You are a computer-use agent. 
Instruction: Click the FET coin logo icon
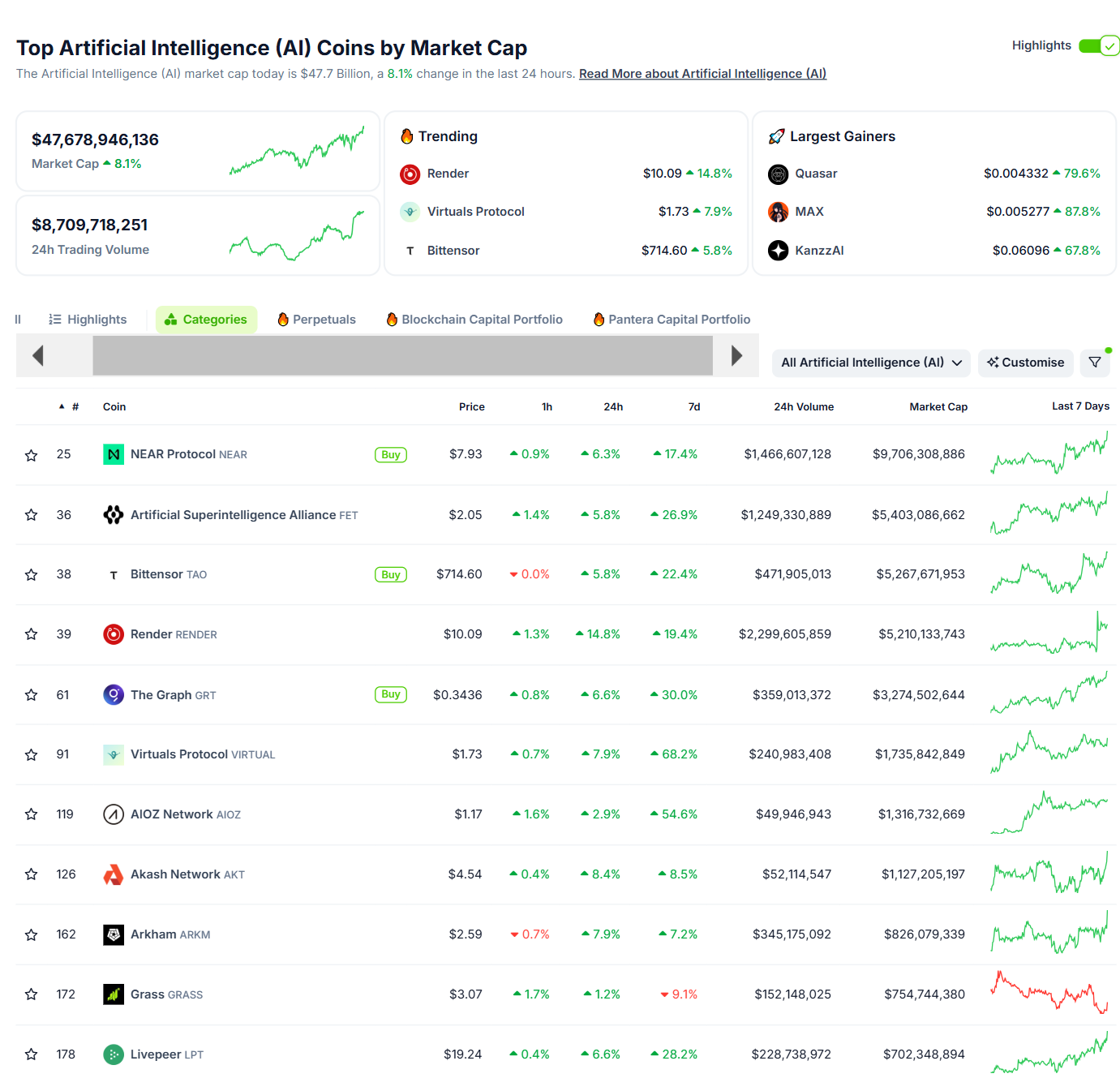114,515
